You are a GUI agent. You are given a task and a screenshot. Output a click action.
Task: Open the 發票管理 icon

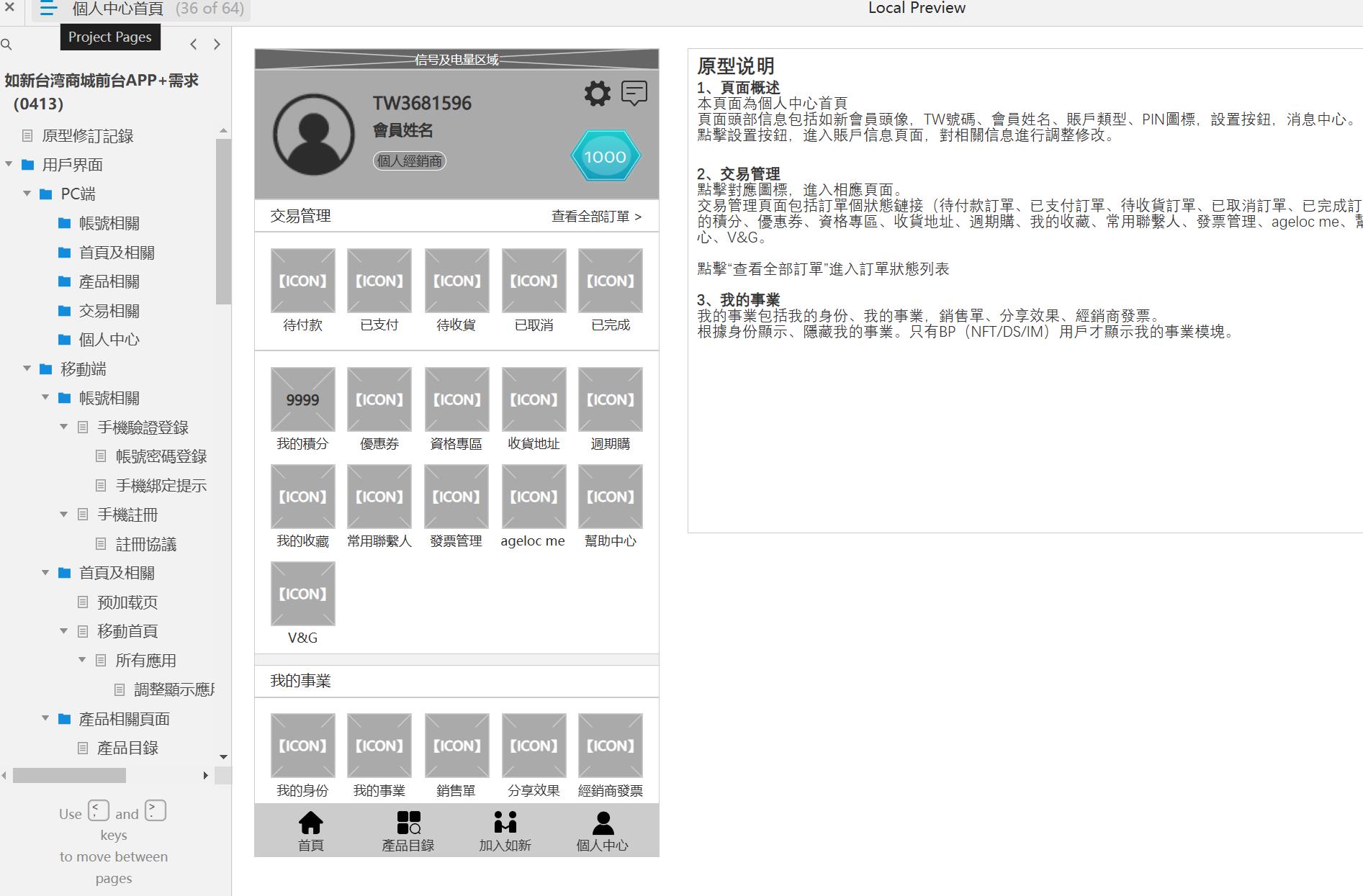pos(456,497)
